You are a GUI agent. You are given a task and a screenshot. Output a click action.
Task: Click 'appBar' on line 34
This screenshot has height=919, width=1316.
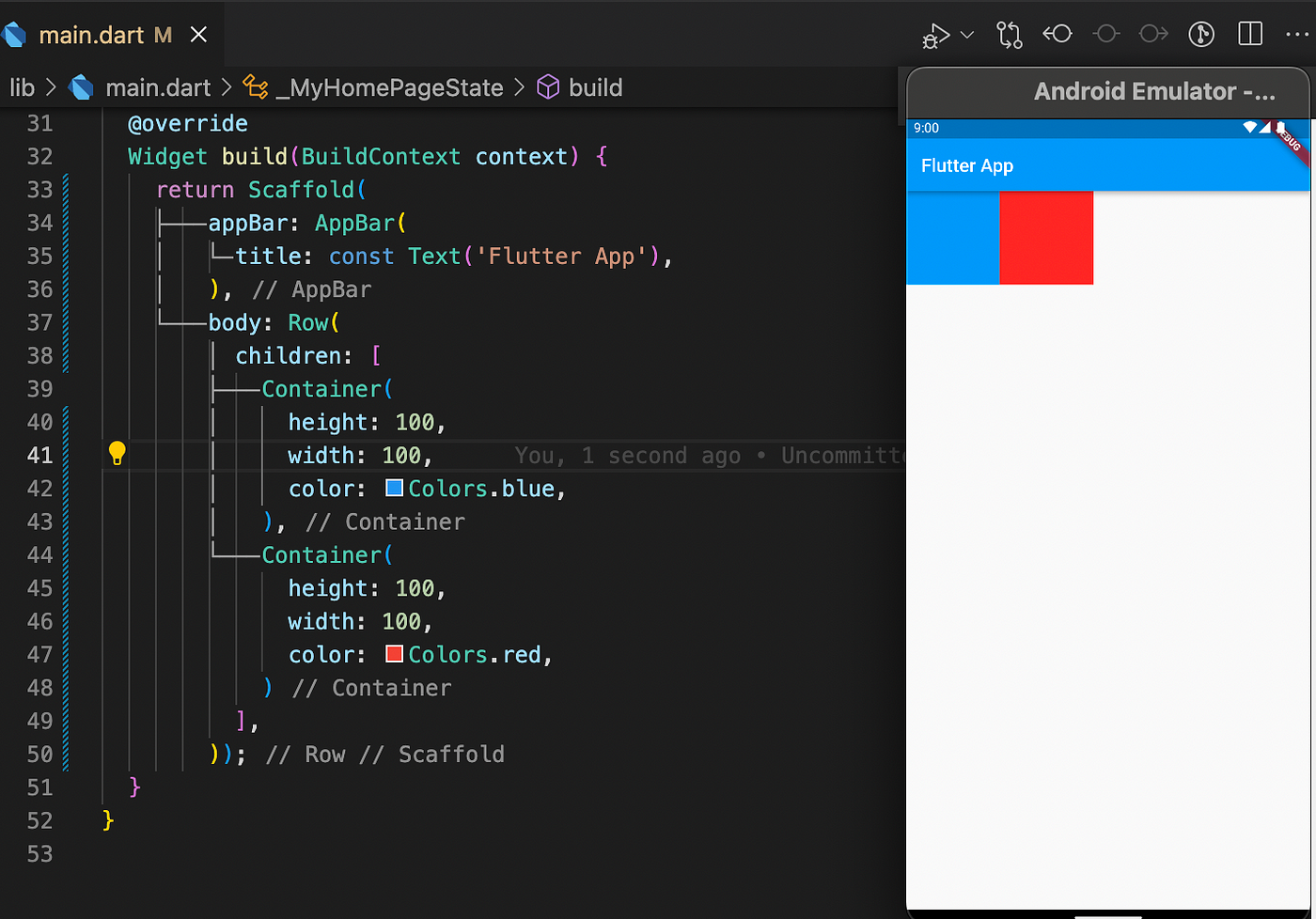pos(247,223)
